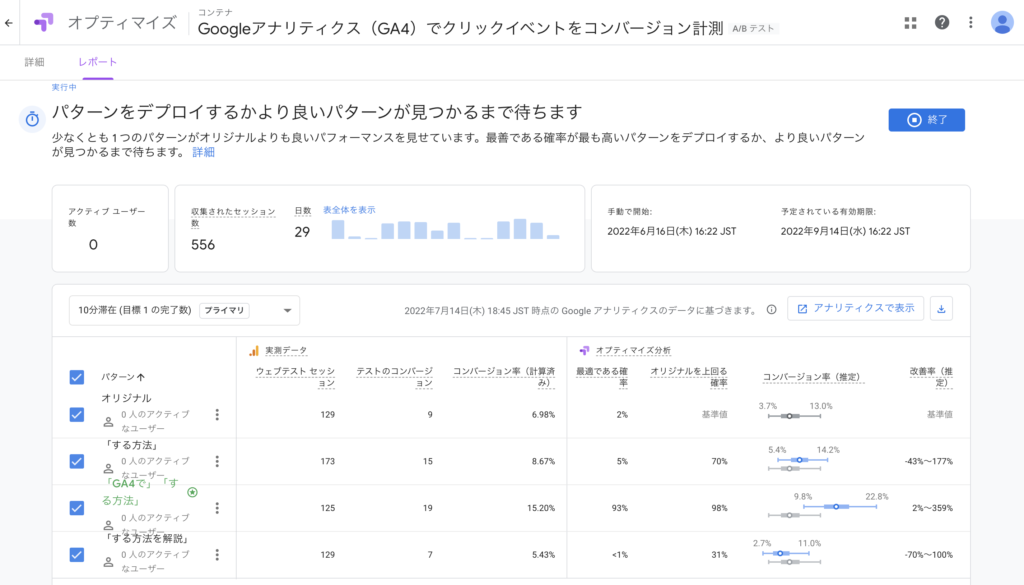
Task: Sort by パターン column header
Action: (123, 377)
